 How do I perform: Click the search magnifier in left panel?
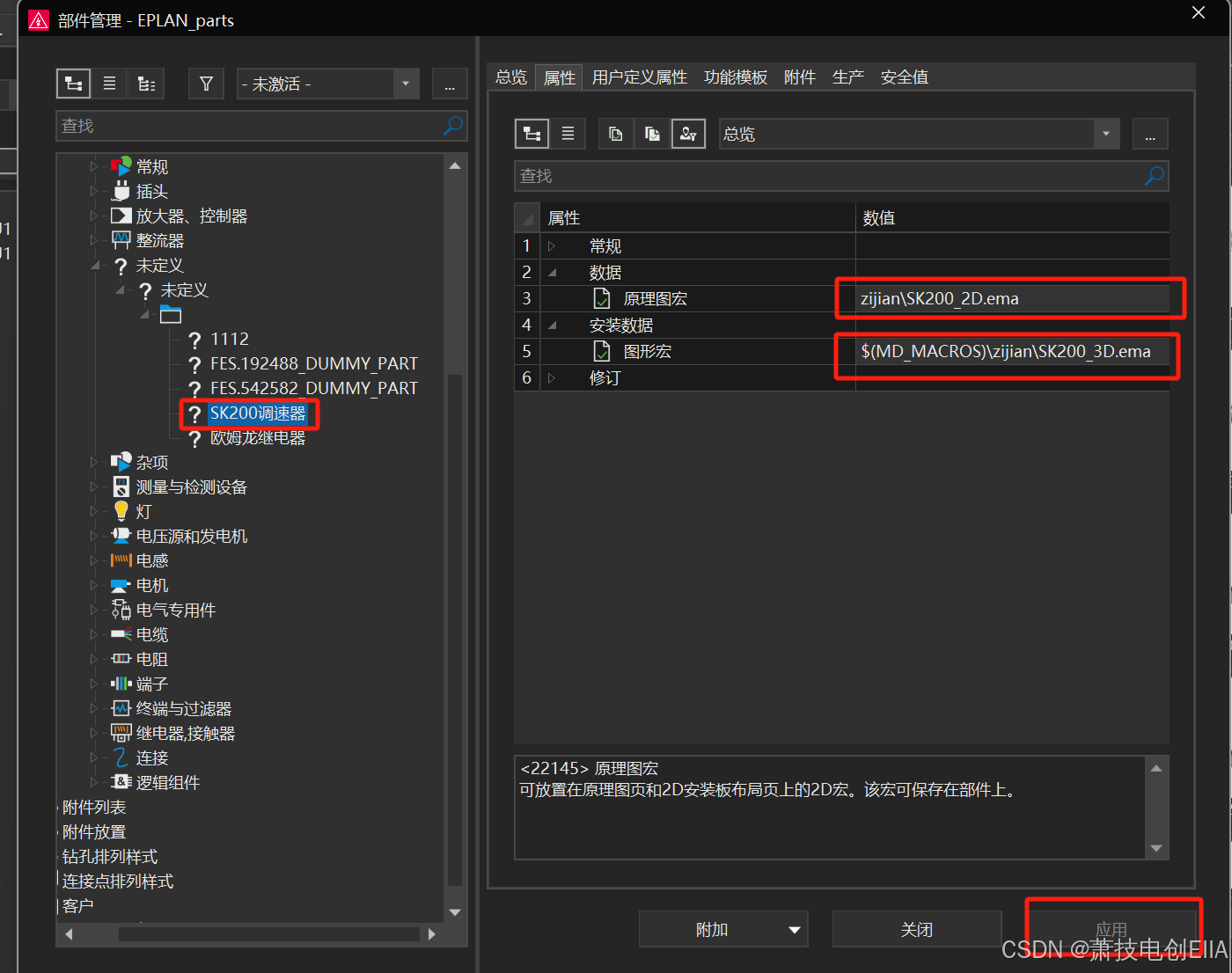(453, 126)
